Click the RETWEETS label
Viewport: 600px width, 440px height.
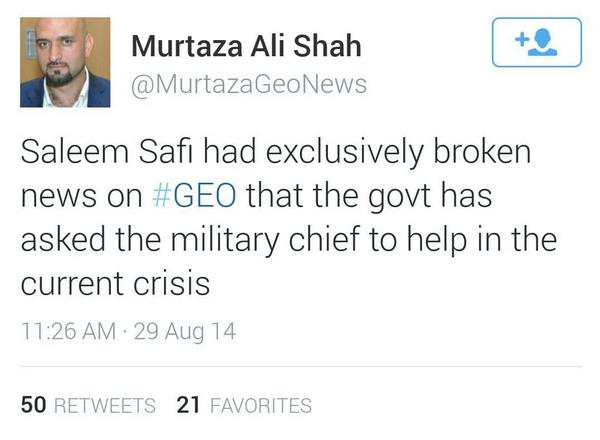click(104, 405)
